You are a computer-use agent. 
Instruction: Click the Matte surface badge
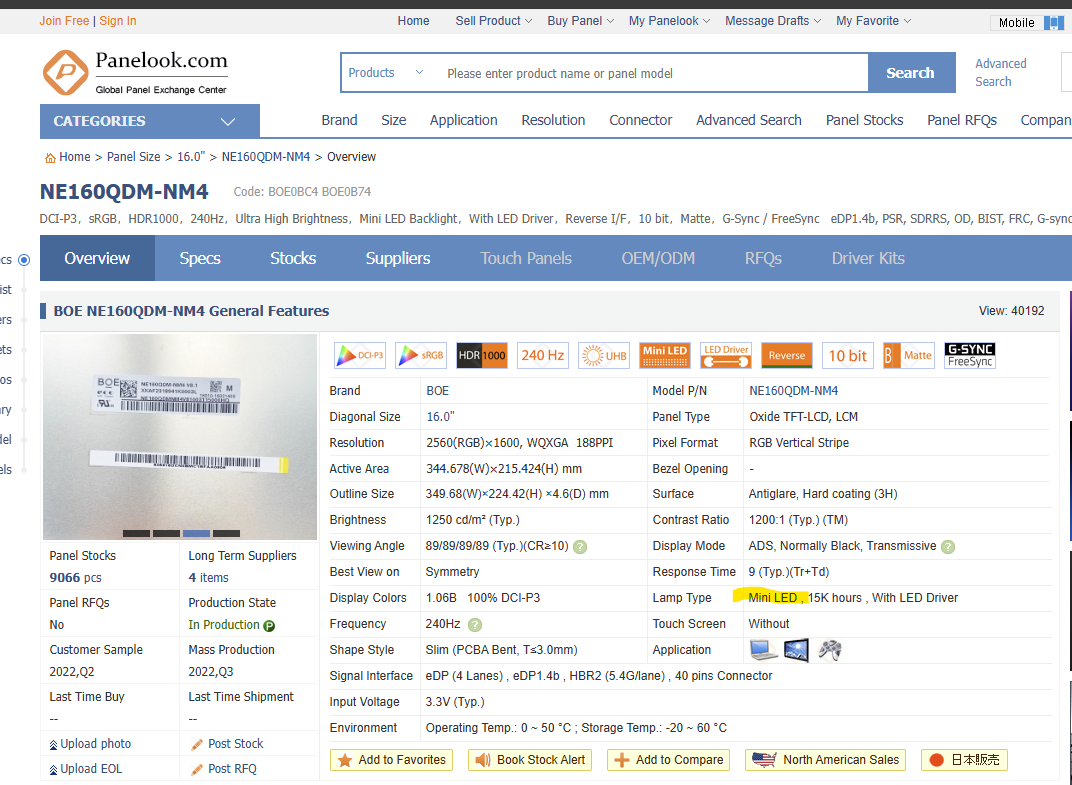tap(909, 356)
